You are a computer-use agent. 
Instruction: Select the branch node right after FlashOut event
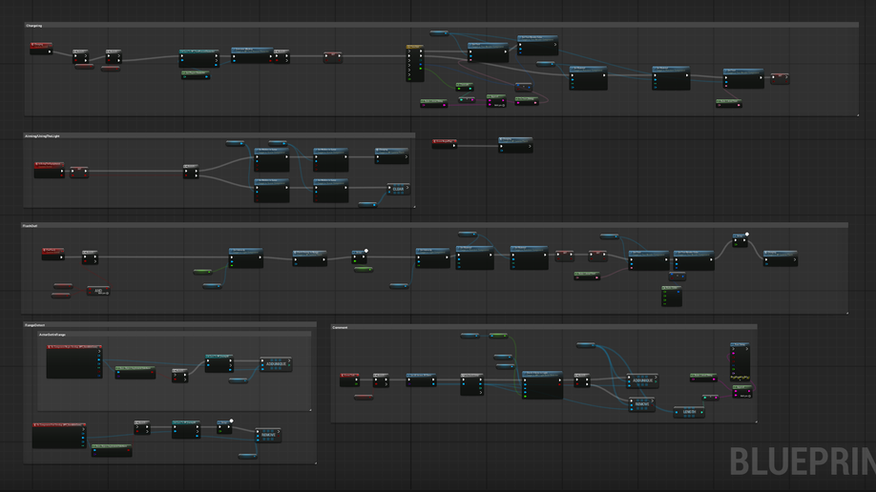point(90,257)
